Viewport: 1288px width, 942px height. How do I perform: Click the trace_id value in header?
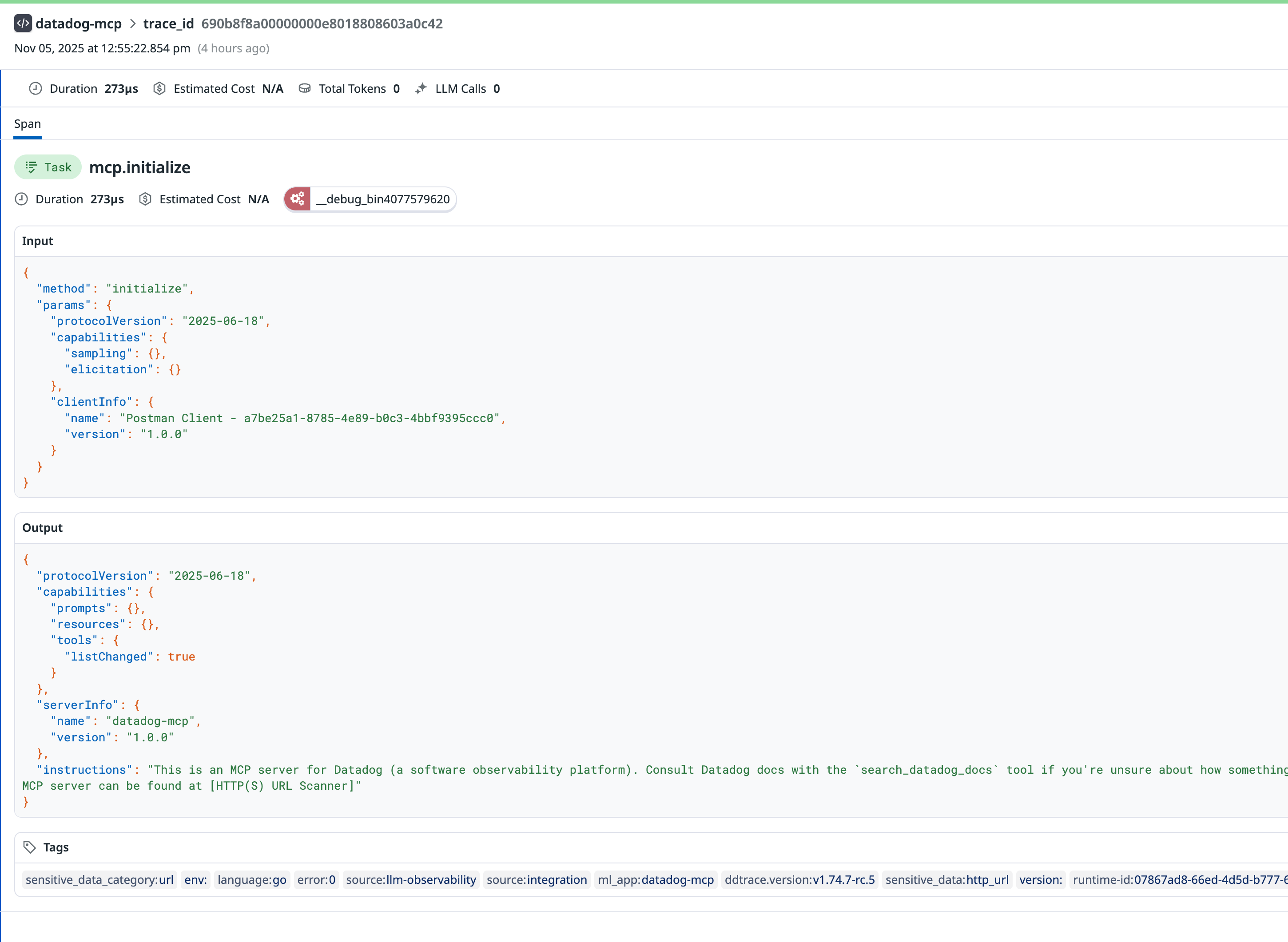[322, 24]
